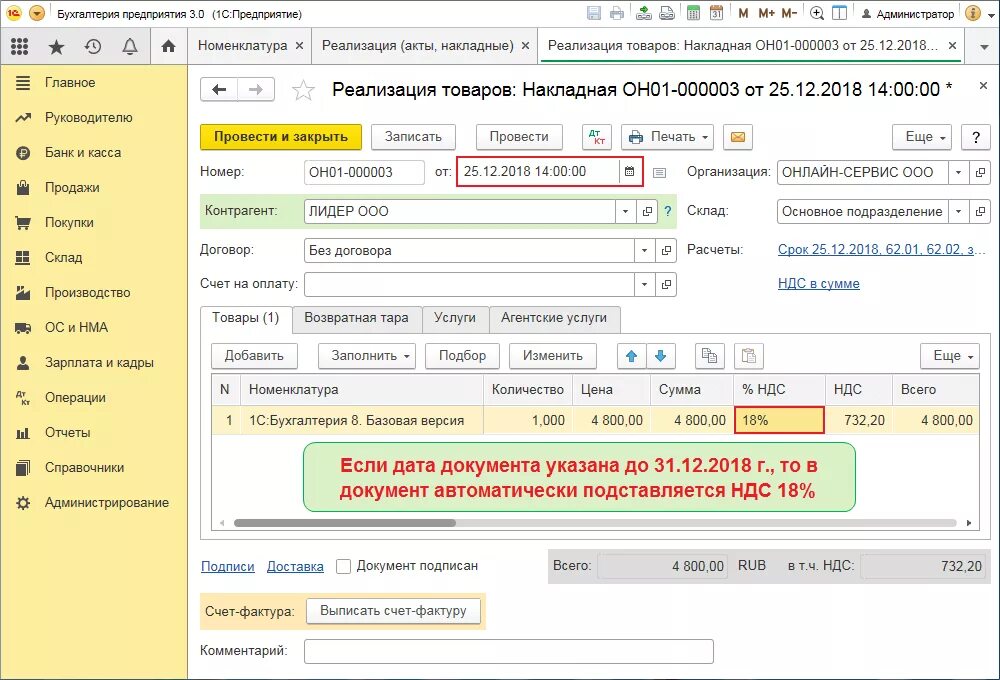This screenshot has width=1000, height=680.
Task: Open Банк и касса section
Action: pos(83,152)
